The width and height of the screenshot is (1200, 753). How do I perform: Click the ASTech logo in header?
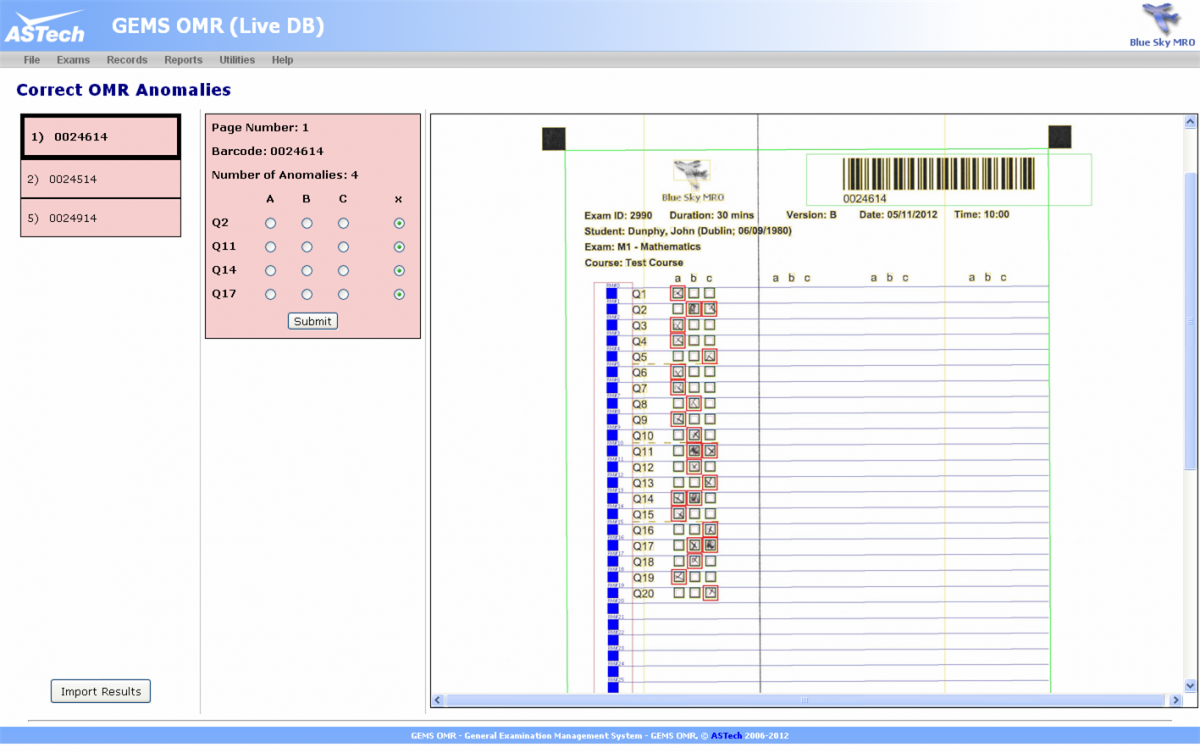(x=45, y=27)
